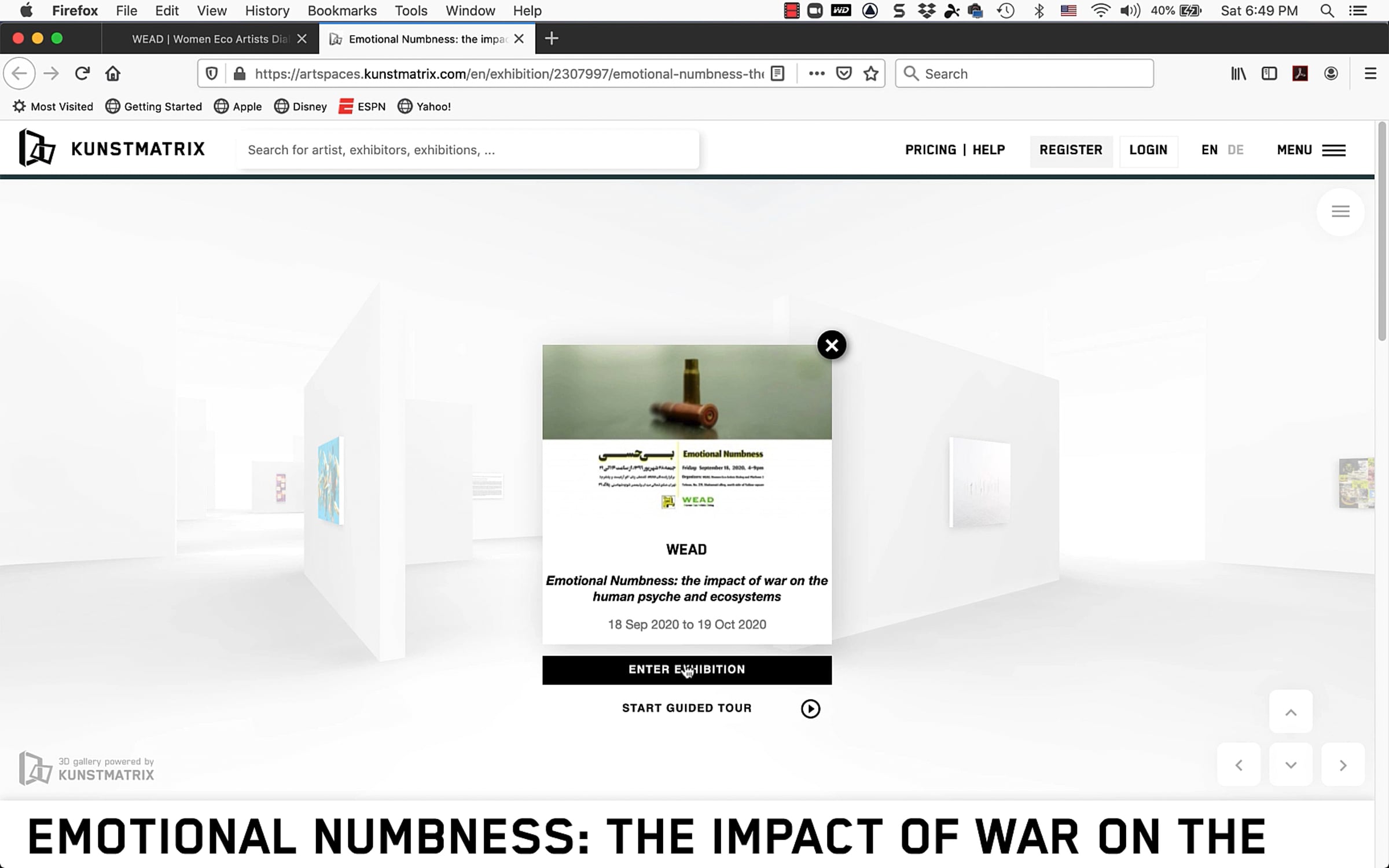Click the Kunstmatrix logo in header

112,149
